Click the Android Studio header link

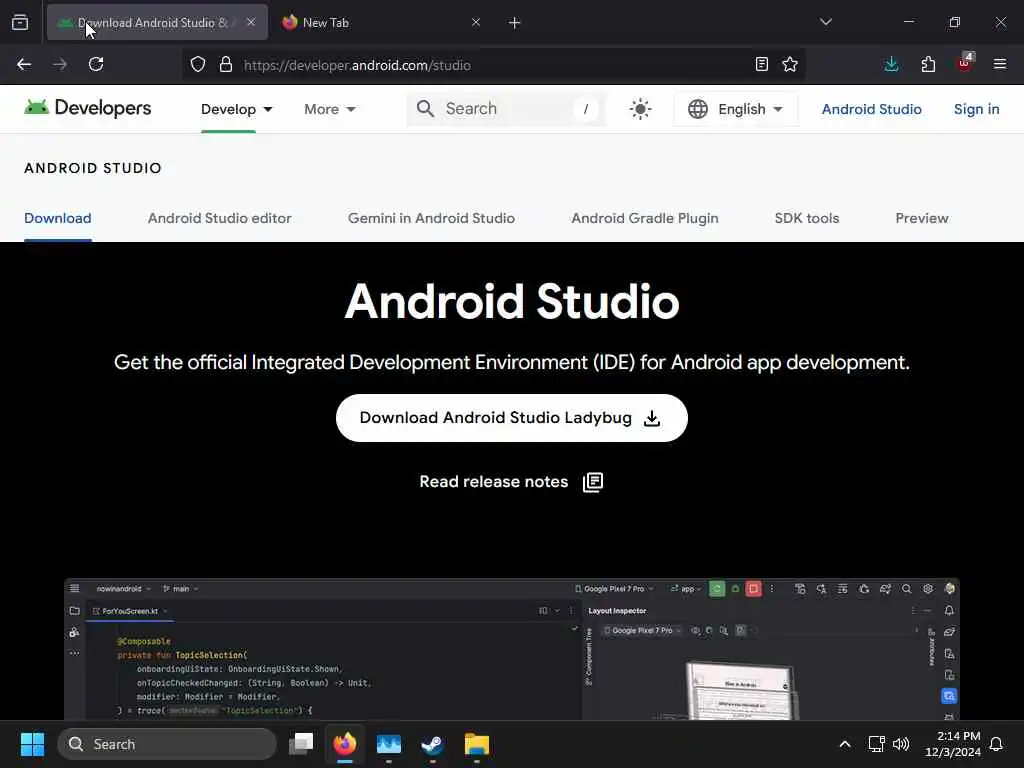point(871,109)
